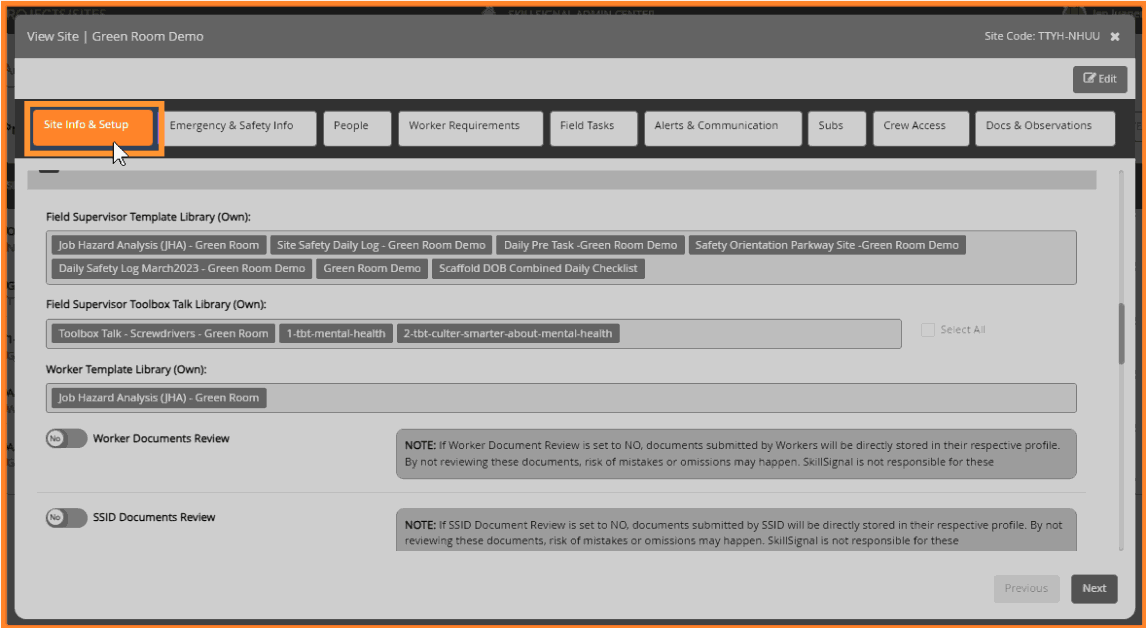Select the Green Room Demo template tag
The width and height of the screenshot is (1146, 628).
point(372,268)
